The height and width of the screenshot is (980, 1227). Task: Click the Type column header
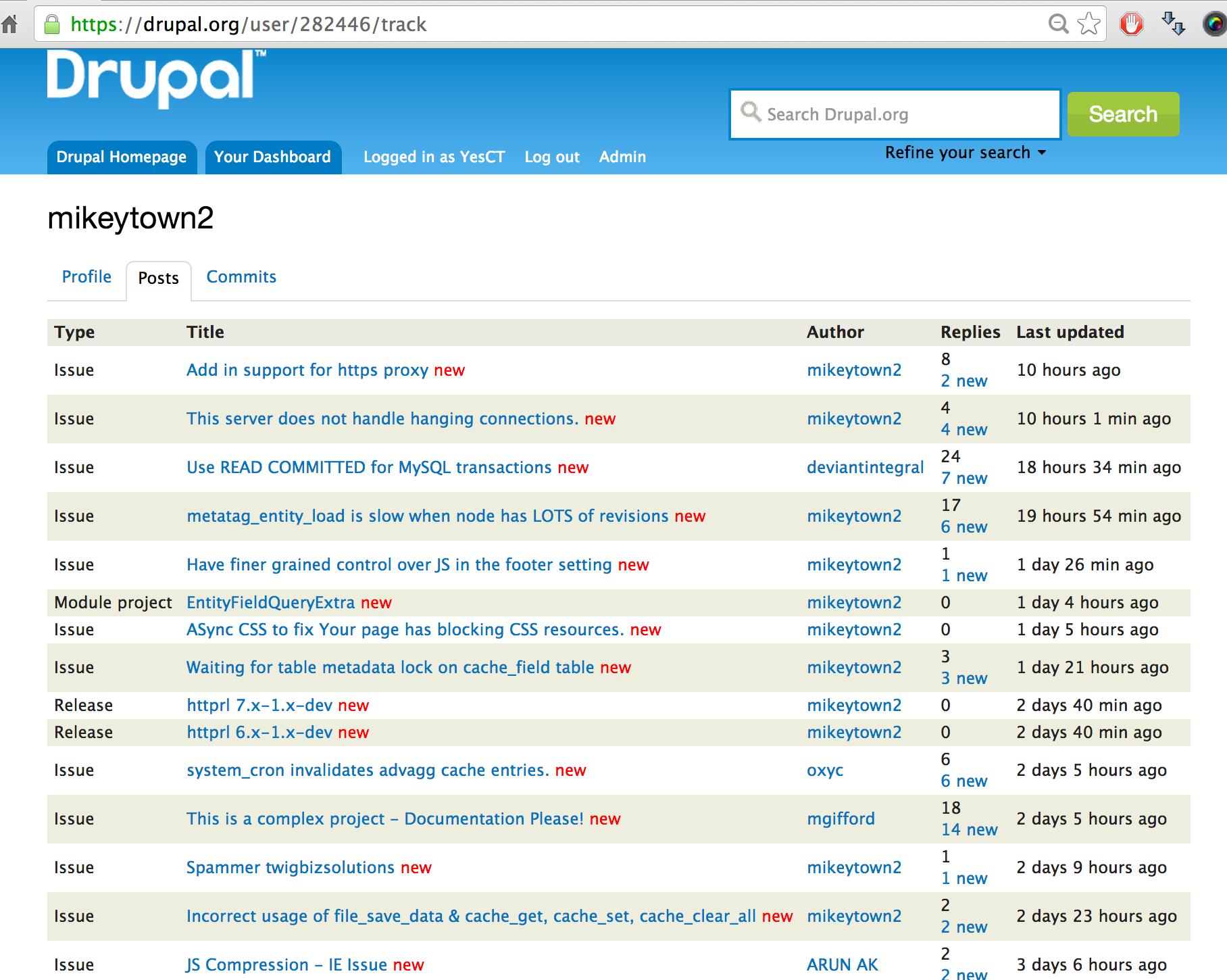tap(74, 333)
